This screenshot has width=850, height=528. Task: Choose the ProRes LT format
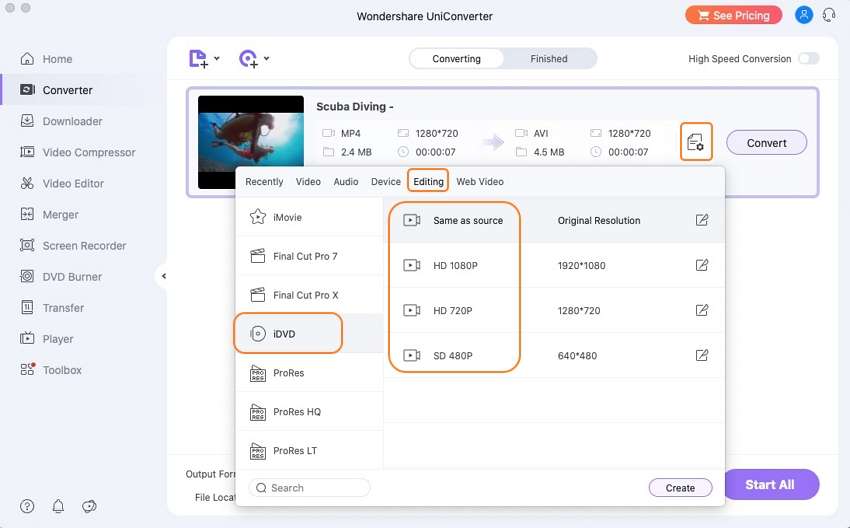tap(310, 450)
